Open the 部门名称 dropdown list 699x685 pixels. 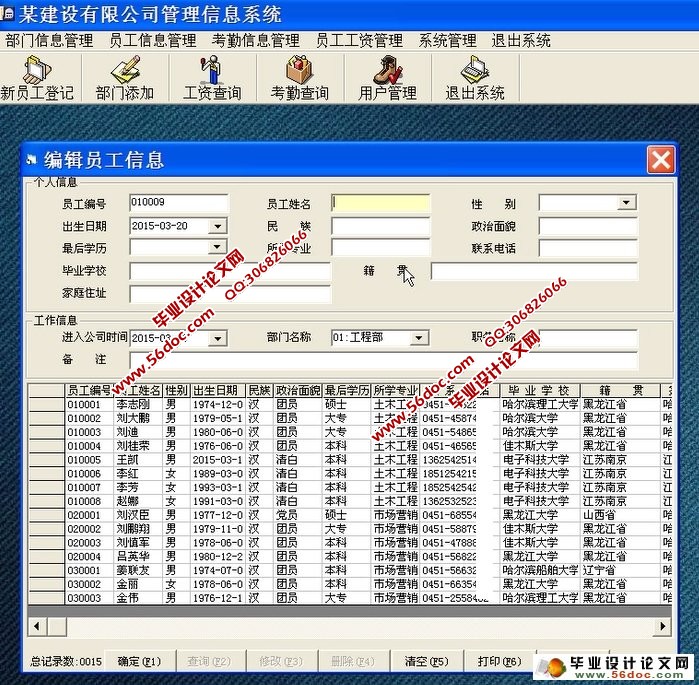coord(419,338)
